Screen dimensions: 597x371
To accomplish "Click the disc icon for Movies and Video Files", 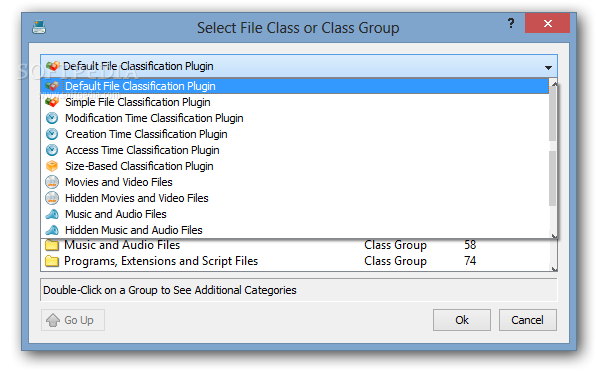I will point(52,182).
